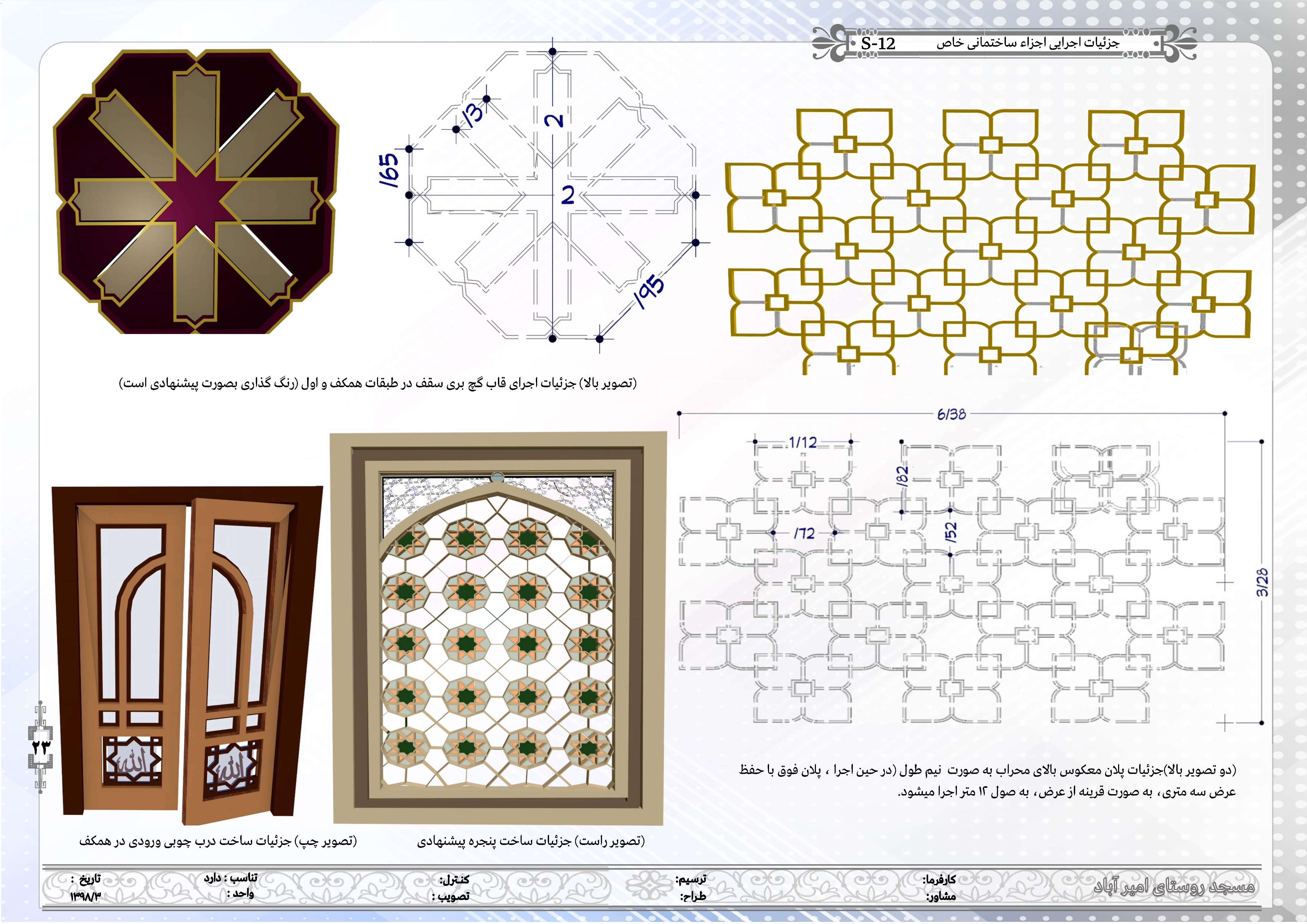Click the /95 dimension label
The width and height of the screenshot is (1307, 924).
pyautogui.click(x=649, y=291)
